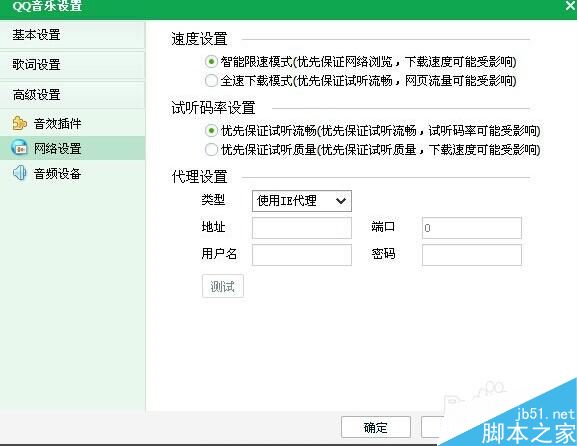Click the 音效插件 puzzle-piece icon
This screenshot has height=446, width=577.
tap(19, 123)
